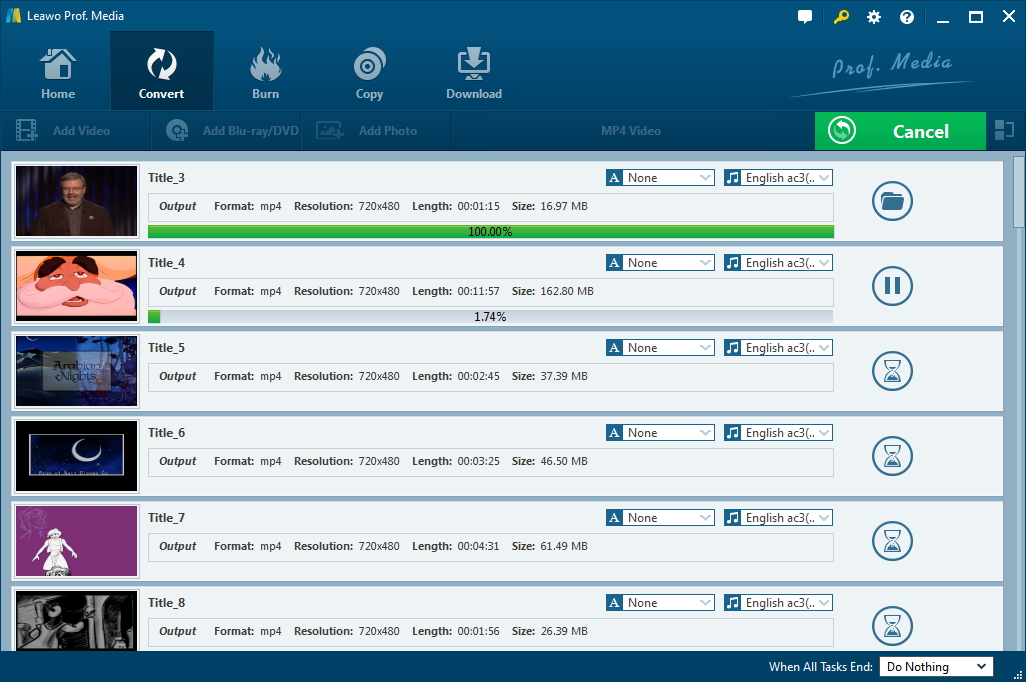
Task: Switch to the Download tab
Action: click(474, 73)
